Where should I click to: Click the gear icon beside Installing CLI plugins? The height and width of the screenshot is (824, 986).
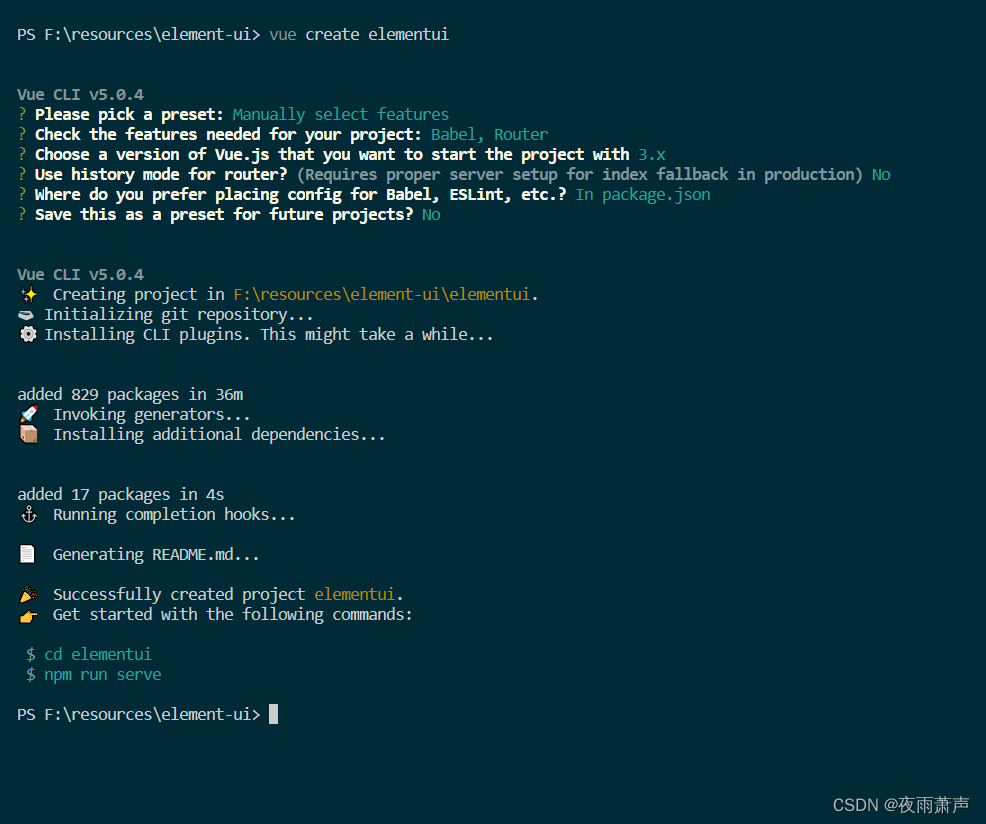[x=28, y=334]
